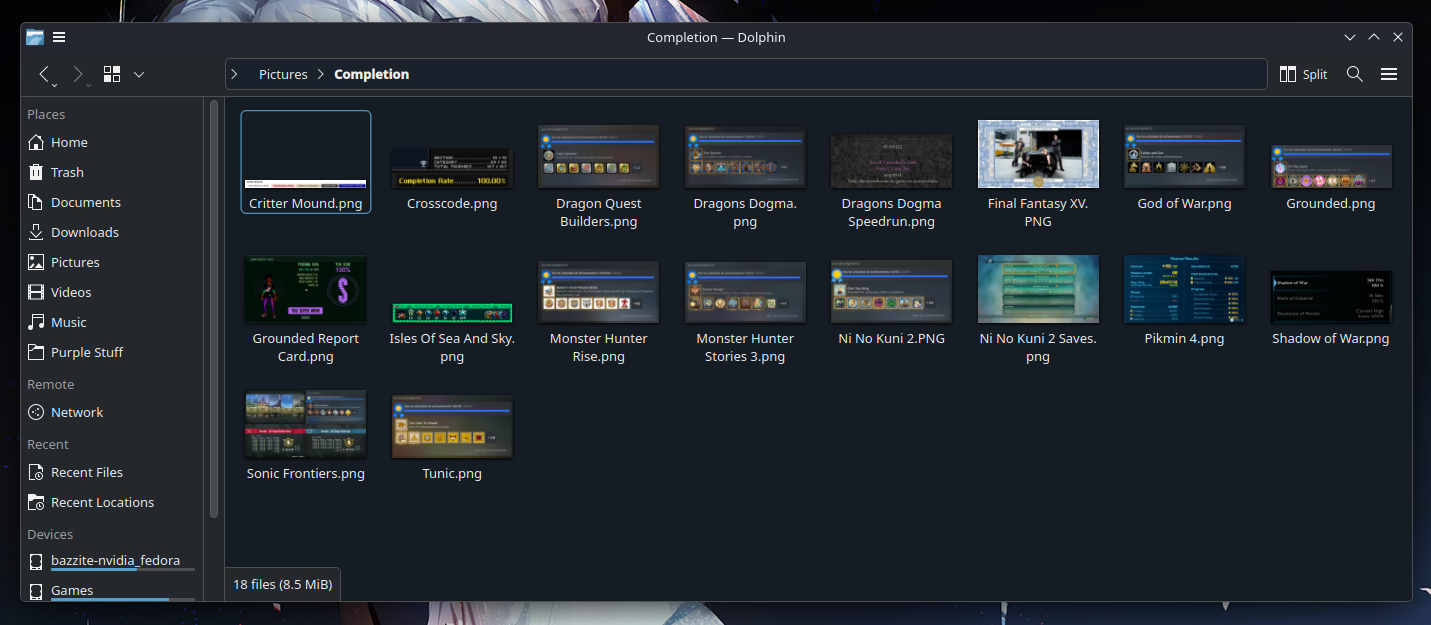
Task: Select Grounded.png thumbnail
Action: pos(1331,166)
